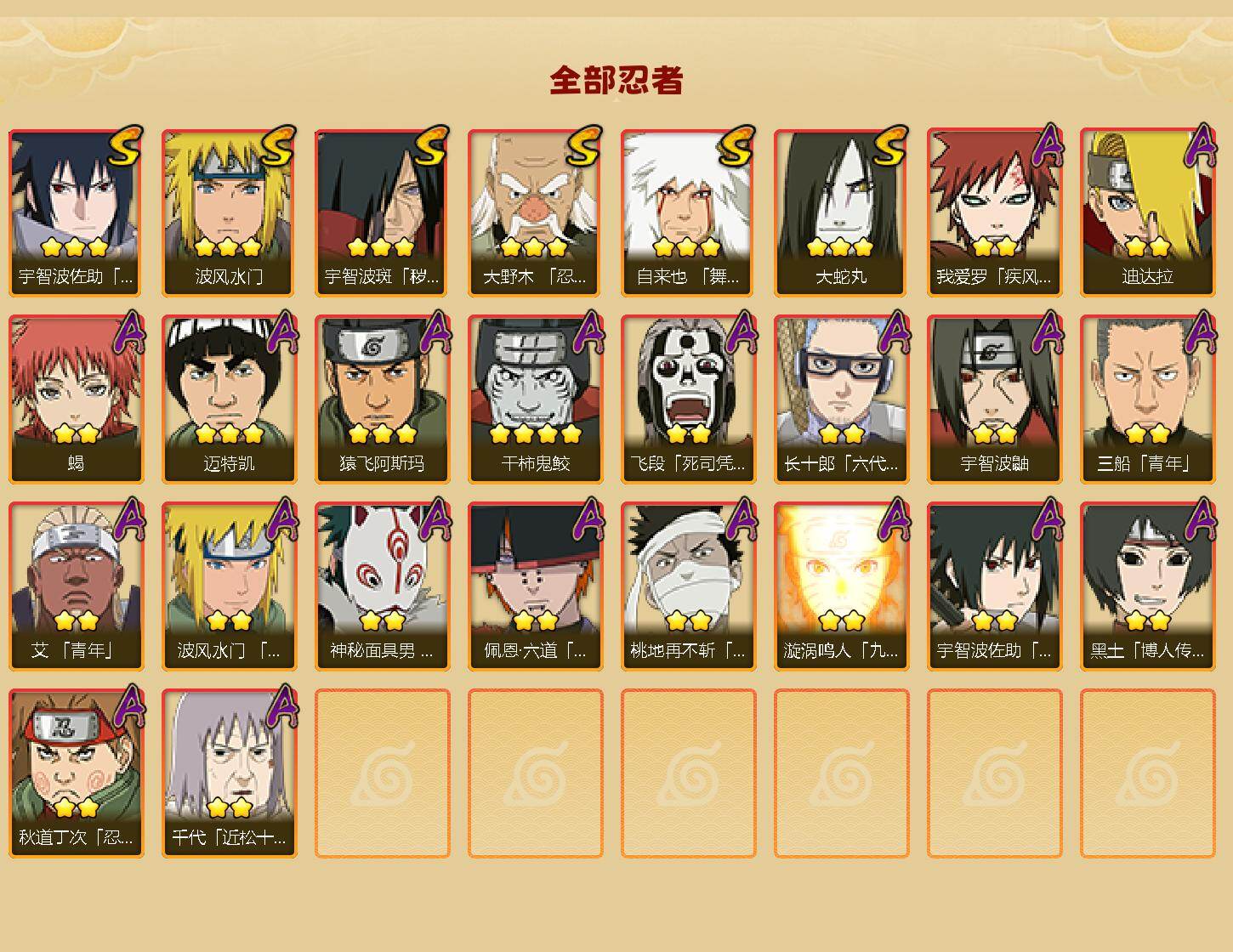Open the 宇智波鼬 ninja card

pyautogui.click(x=994, y=399)
